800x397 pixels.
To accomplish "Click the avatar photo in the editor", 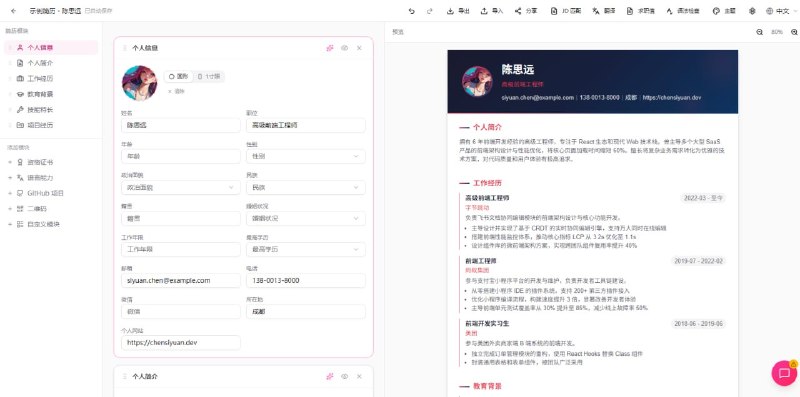I will (x=139, y=83).
